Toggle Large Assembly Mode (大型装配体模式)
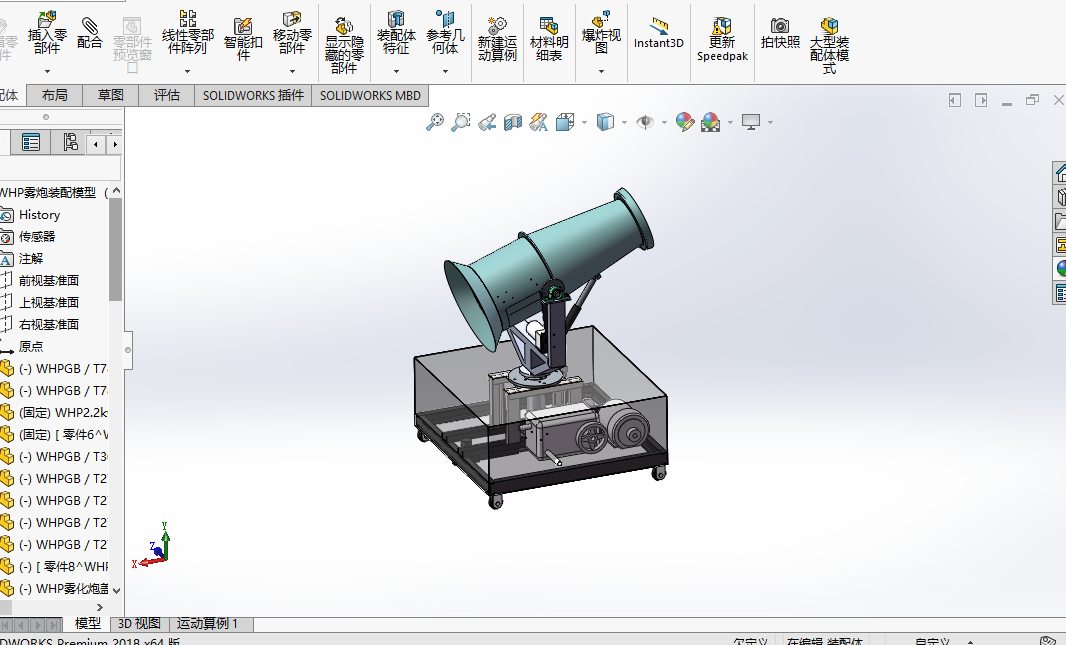 pyautogui.click(x=829, y=45)
